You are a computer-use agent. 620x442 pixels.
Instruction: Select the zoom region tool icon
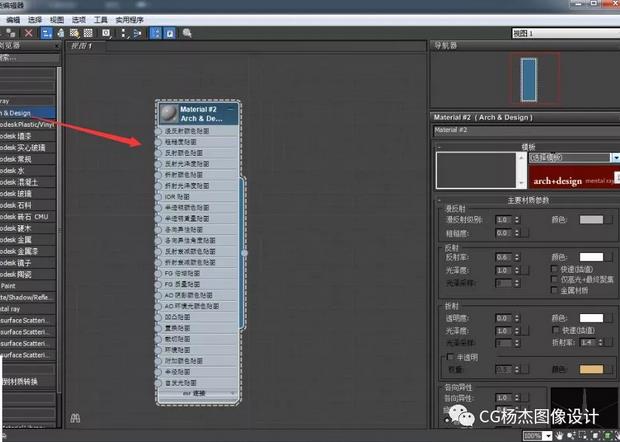click(584, 436)
